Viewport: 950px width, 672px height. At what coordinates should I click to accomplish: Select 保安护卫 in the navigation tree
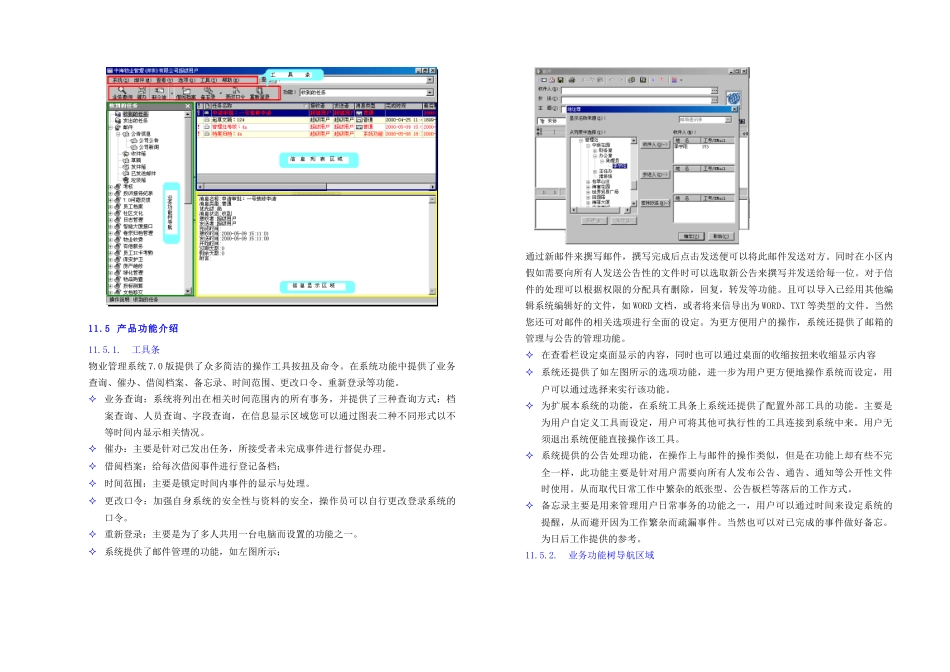(133, 259)
